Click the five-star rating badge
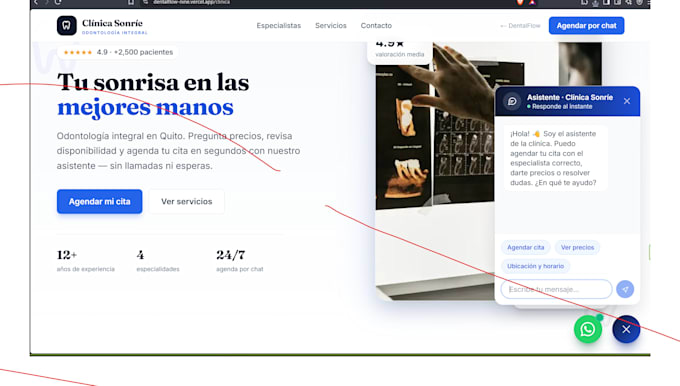This screenshot has width=680, height=386. click(118, 52)
